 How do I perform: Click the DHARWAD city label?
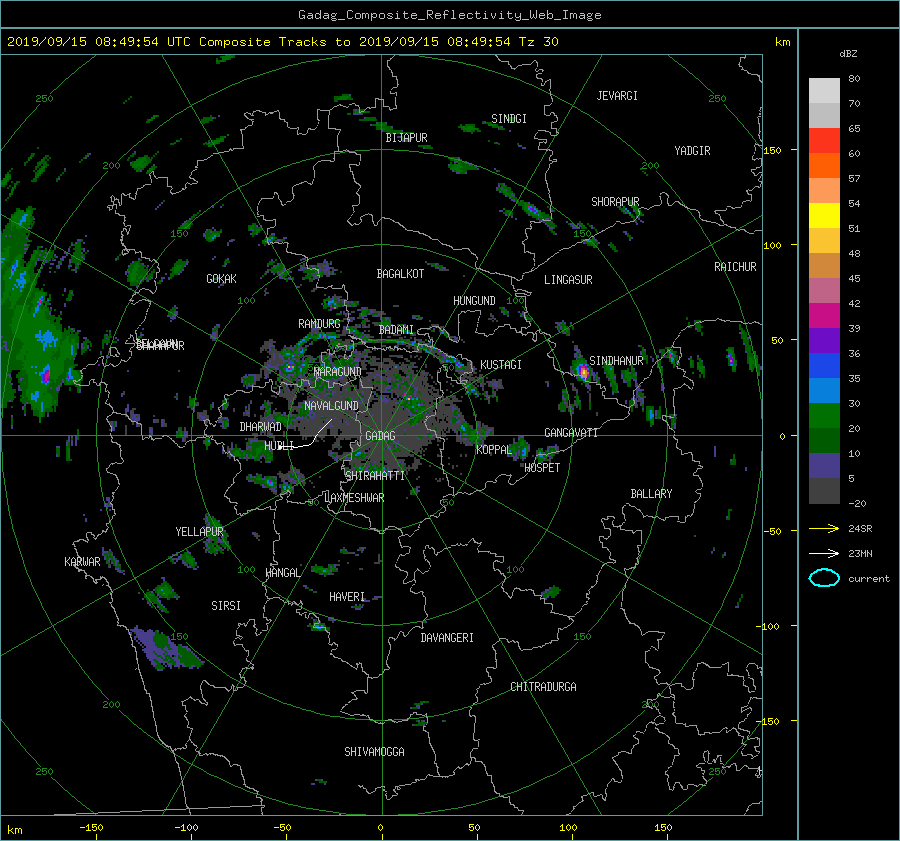[260, 427]
